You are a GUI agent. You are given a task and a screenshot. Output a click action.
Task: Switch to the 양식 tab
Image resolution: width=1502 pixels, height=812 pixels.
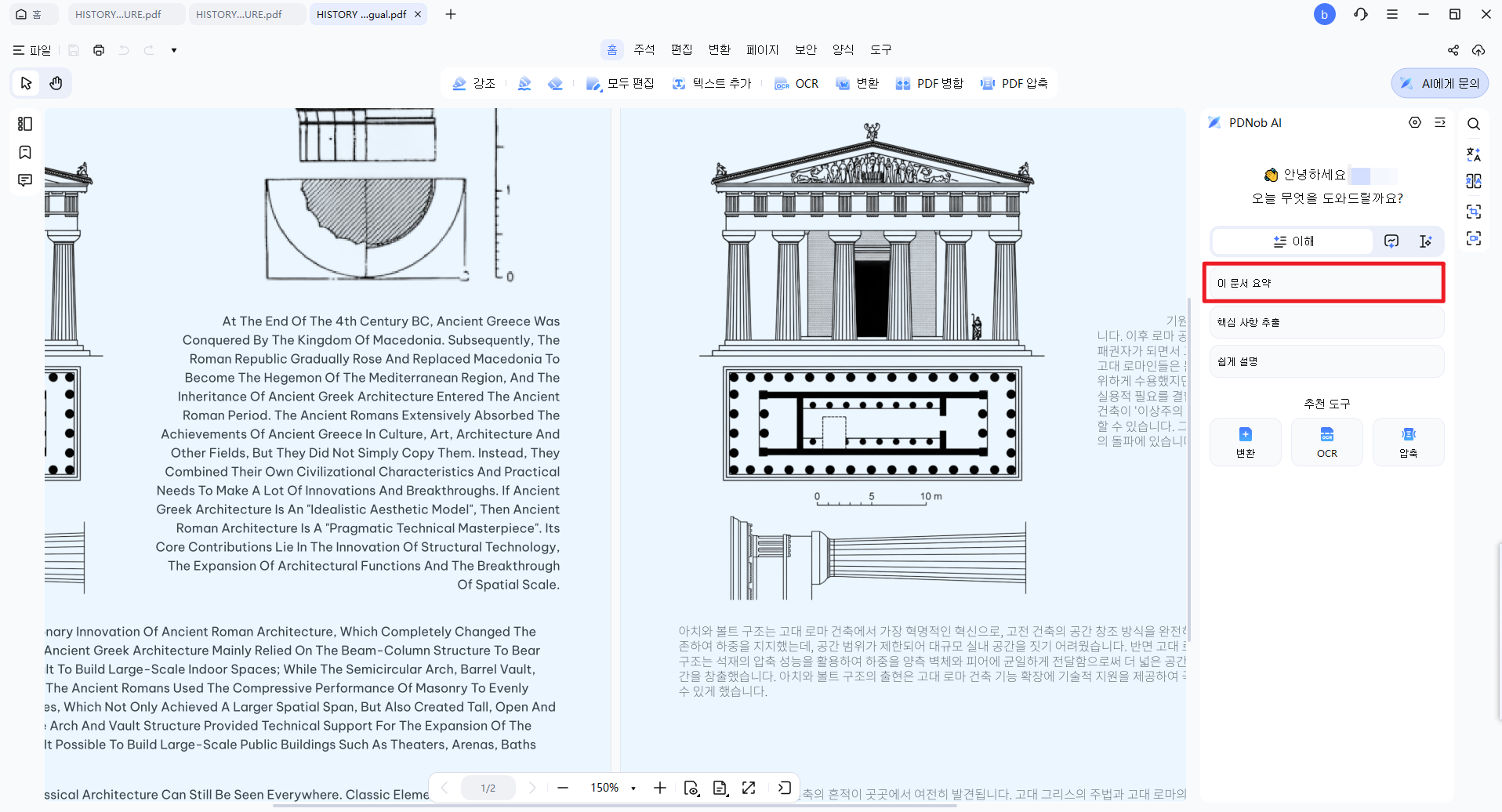844,49
